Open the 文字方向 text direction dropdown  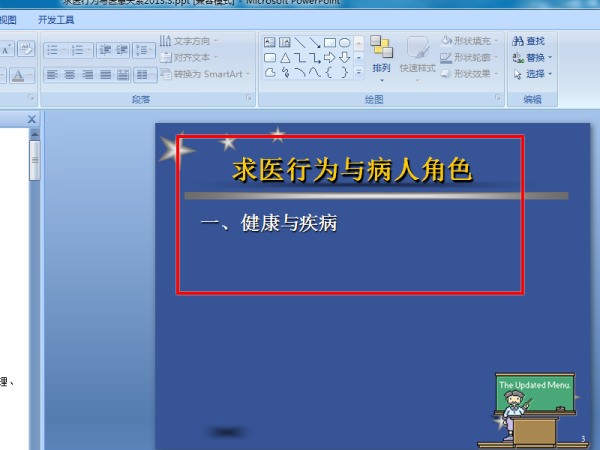[189, 41]
